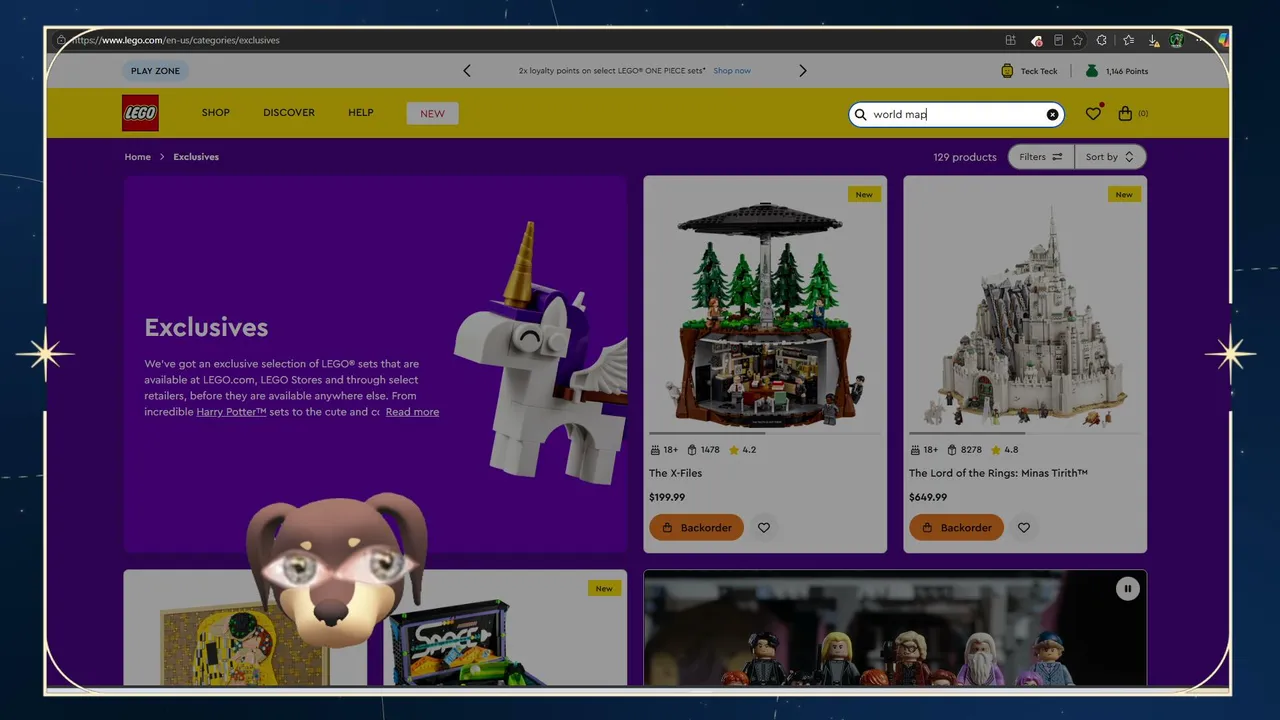Open The Lord of the Rings: Minas Tirith title

(998, 473)
